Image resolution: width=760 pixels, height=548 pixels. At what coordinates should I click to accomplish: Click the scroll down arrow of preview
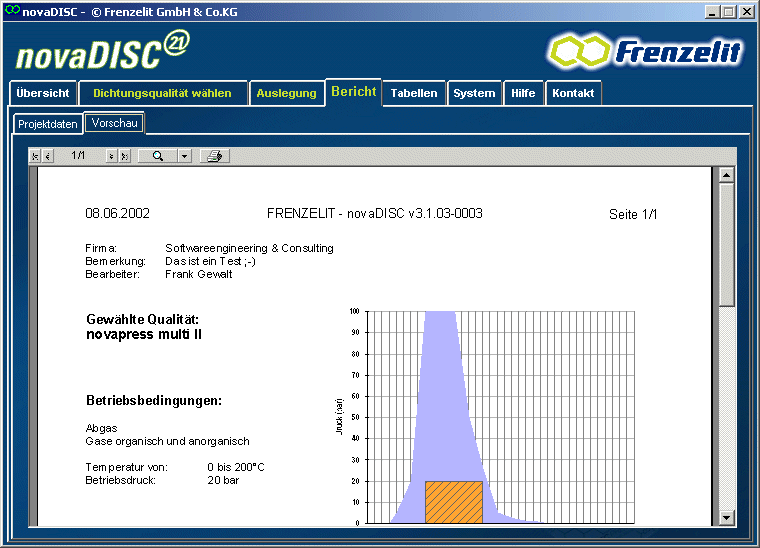(x=727, y=517)
